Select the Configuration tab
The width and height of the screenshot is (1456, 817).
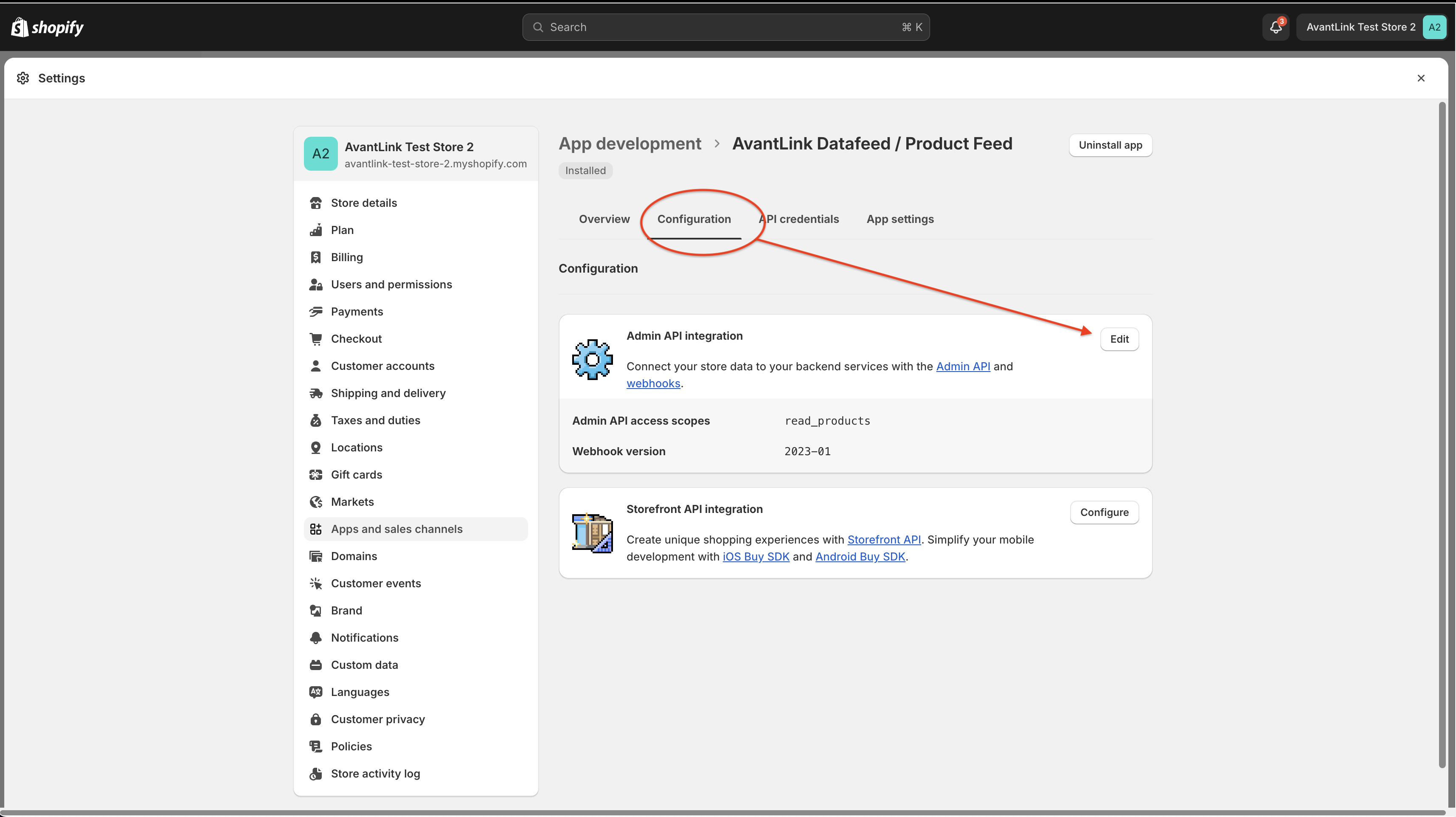694,219
